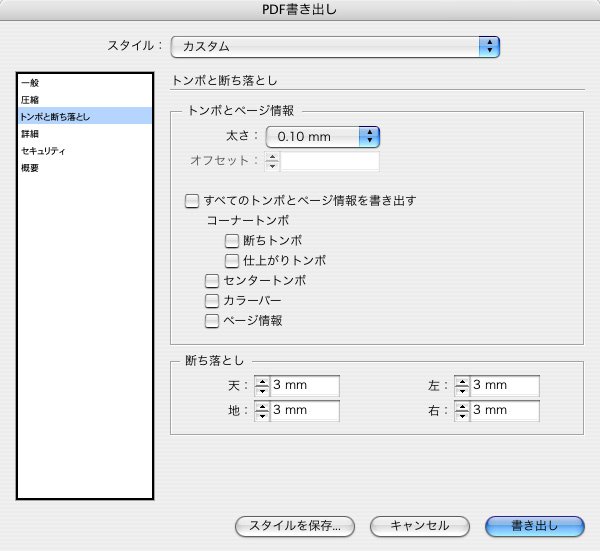Image resolution: width=600 pixels, height=551 pixels.
Task: Click the スタイルを保存... button
Action: click(295, 526)
